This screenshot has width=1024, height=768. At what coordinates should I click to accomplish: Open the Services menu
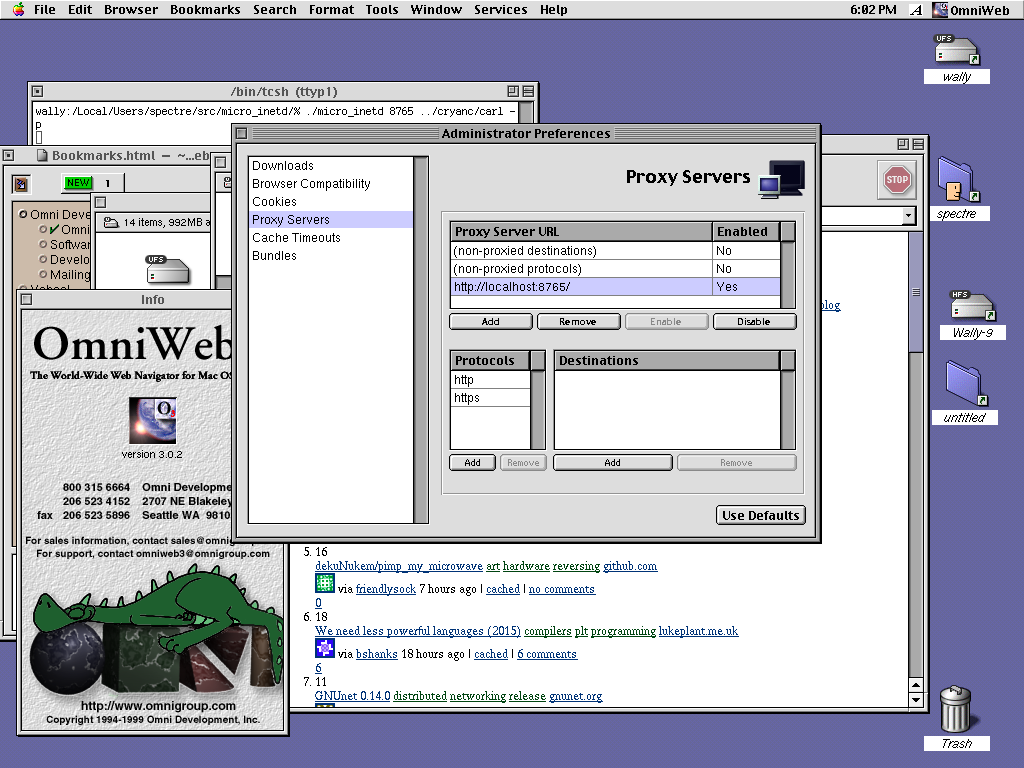click(500, 9)
